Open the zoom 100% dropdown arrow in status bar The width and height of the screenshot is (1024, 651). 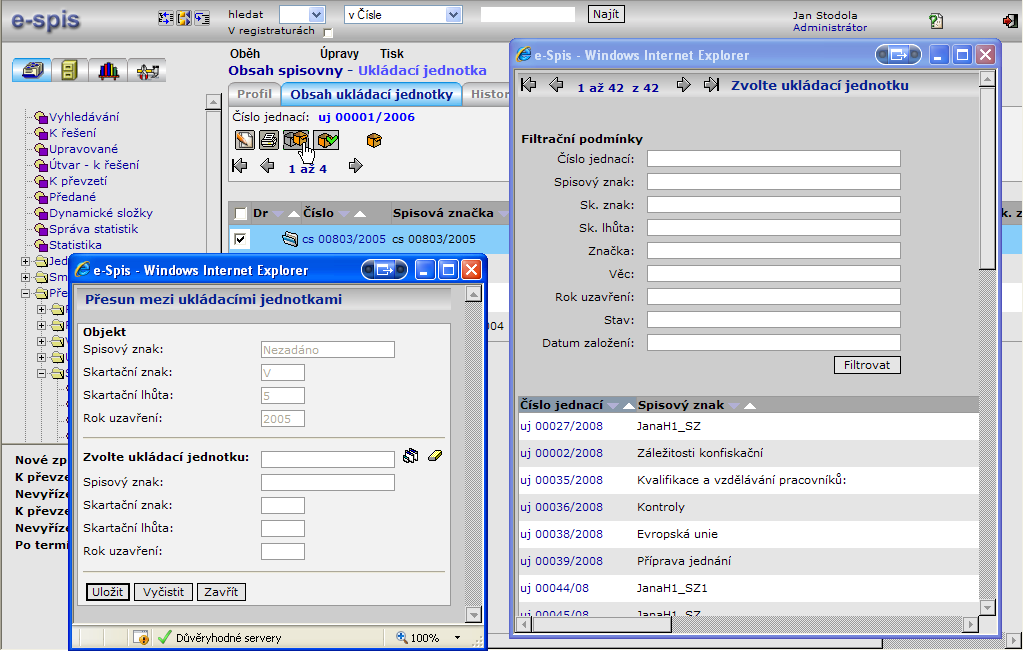click(457, 637)
